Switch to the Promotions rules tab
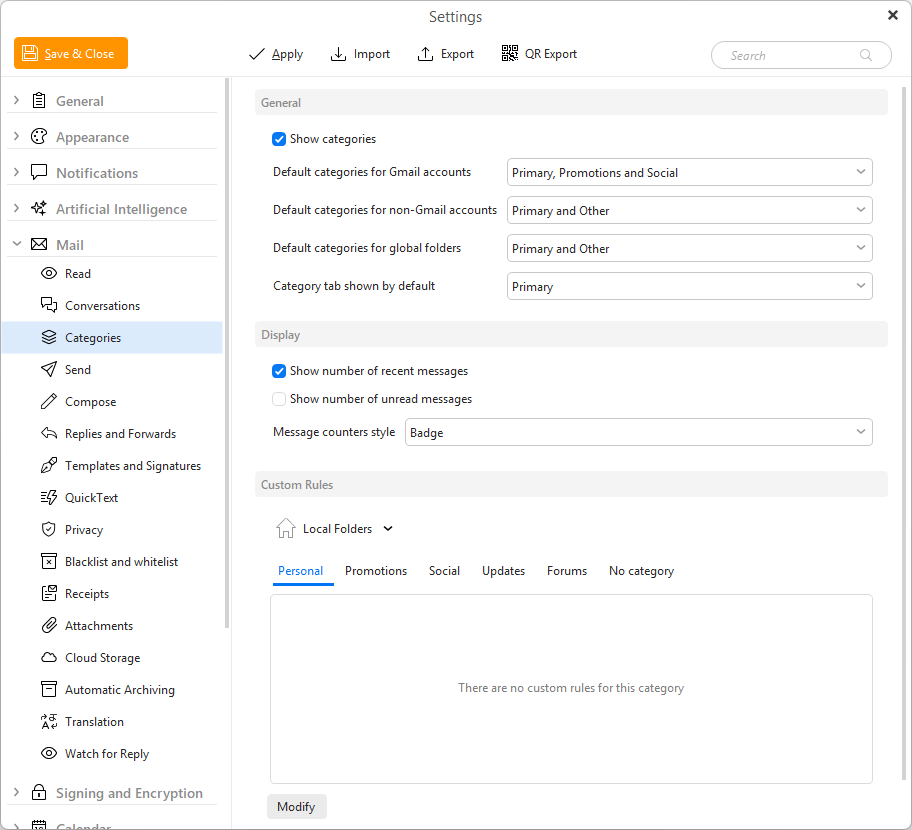This screenshot has width=912, height=830. coord(376,571)
